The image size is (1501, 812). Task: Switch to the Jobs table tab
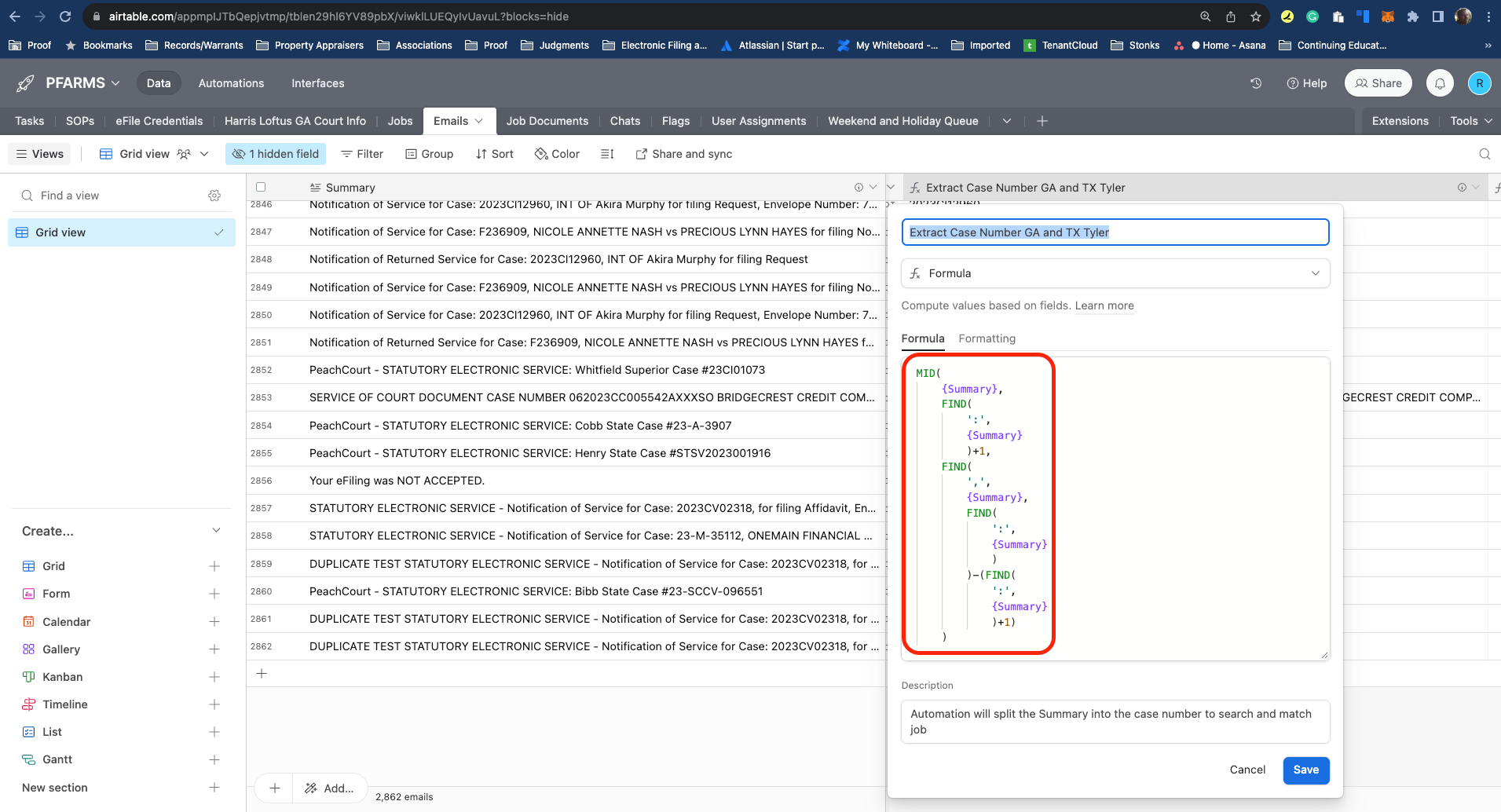[400, 121]
